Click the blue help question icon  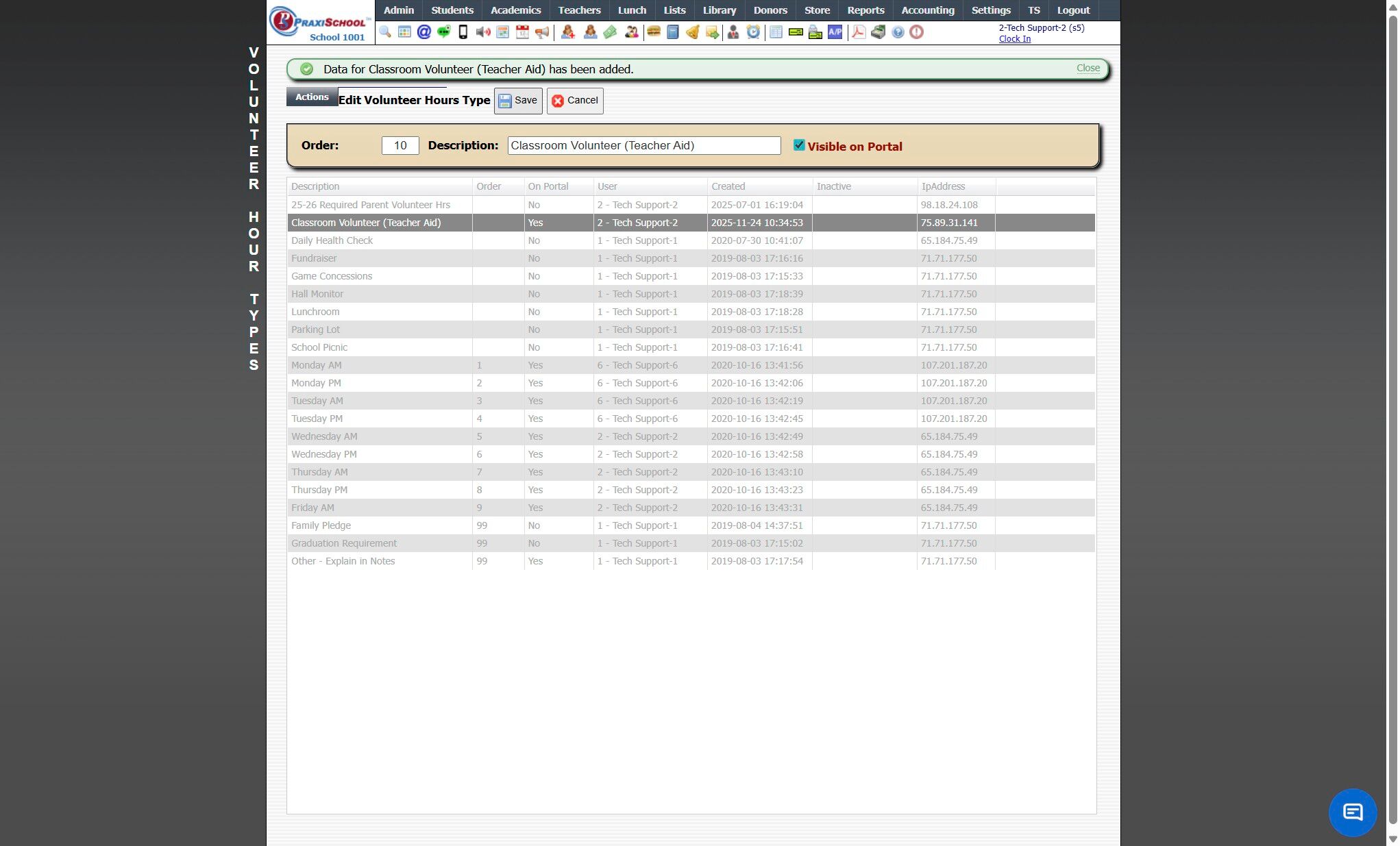point(898,32)
